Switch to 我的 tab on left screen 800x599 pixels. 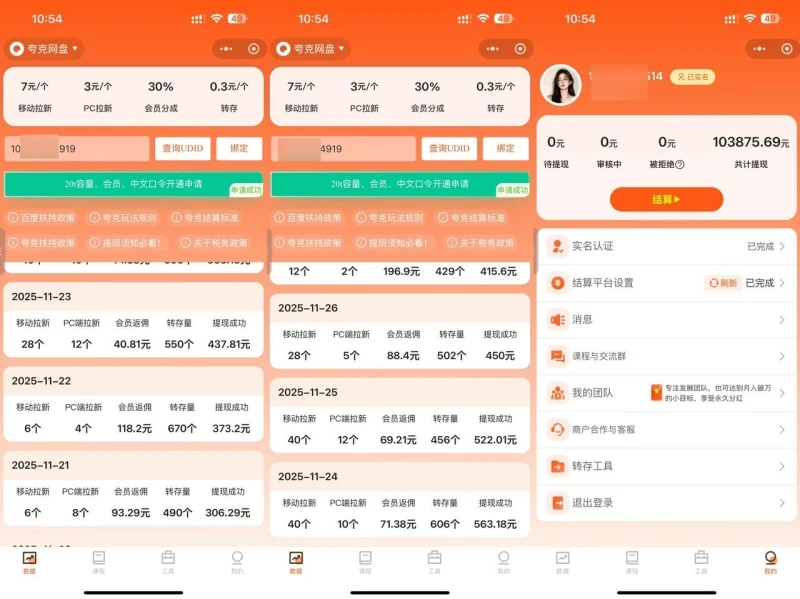237,562
